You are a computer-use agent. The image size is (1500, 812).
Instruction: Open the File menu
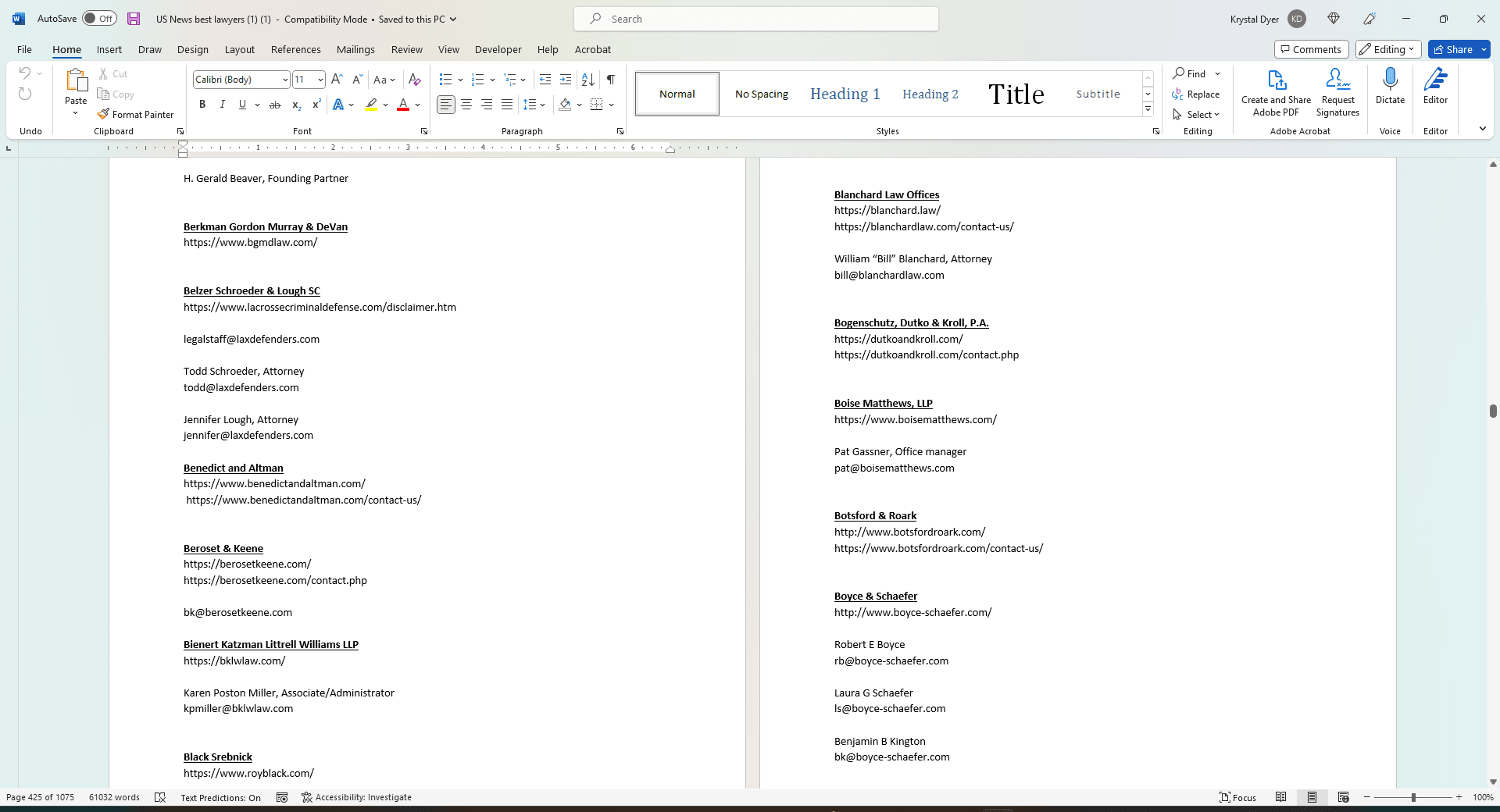tap(24, 49)
